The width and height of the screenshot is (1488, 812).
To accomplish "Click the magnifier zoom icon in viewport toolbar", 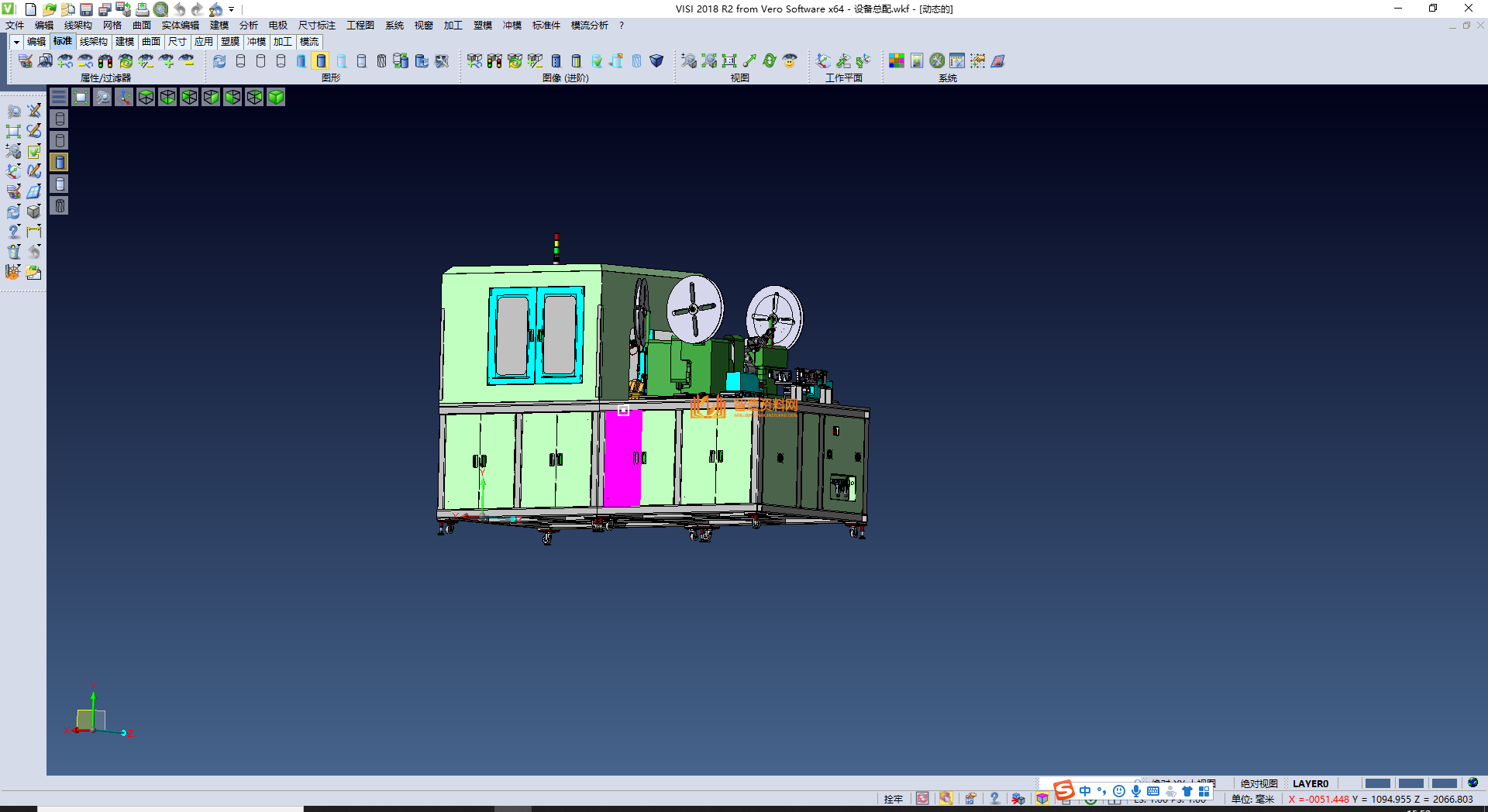I will click(102, 97).
